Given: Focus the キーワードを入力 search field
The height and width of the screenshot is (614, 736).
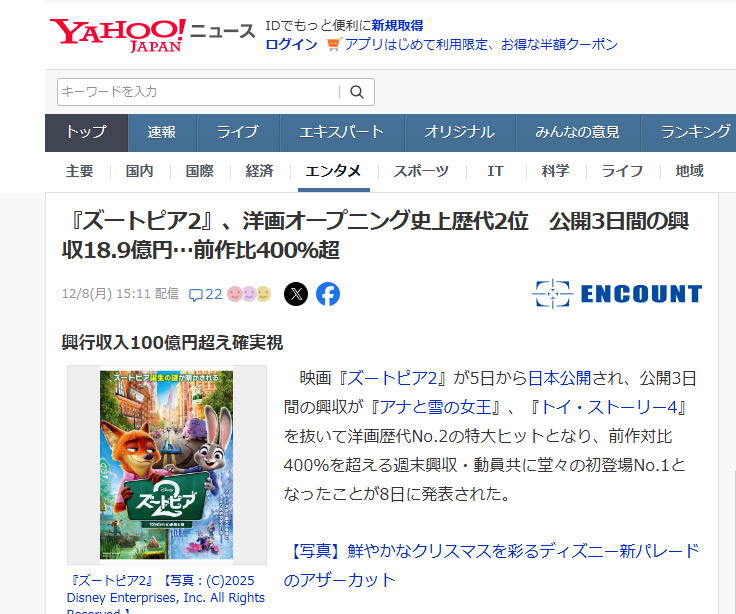Looking at the screenshot, I should [x=198, y=92].
